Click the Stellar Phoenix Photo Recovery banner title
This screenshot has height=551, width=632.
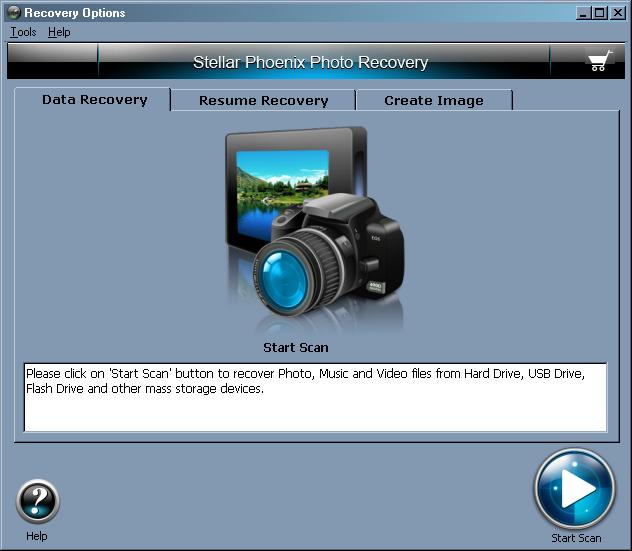(x=310, y=62)
